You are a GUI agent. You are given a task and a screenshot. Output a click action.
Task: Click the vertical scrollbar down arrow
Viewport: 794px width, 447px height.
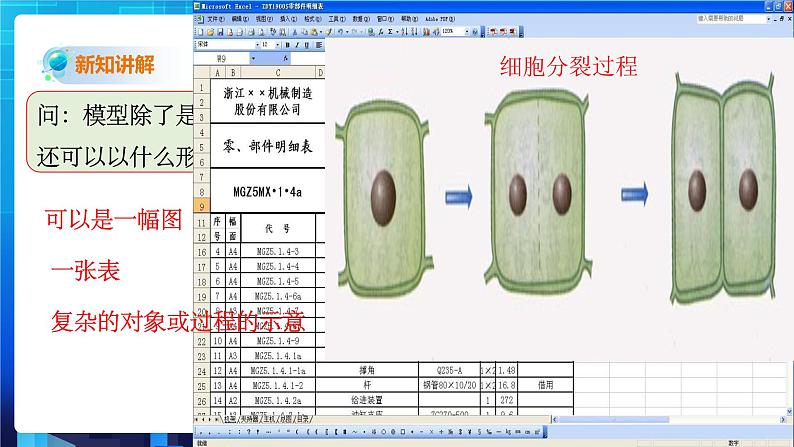[790, 412]
